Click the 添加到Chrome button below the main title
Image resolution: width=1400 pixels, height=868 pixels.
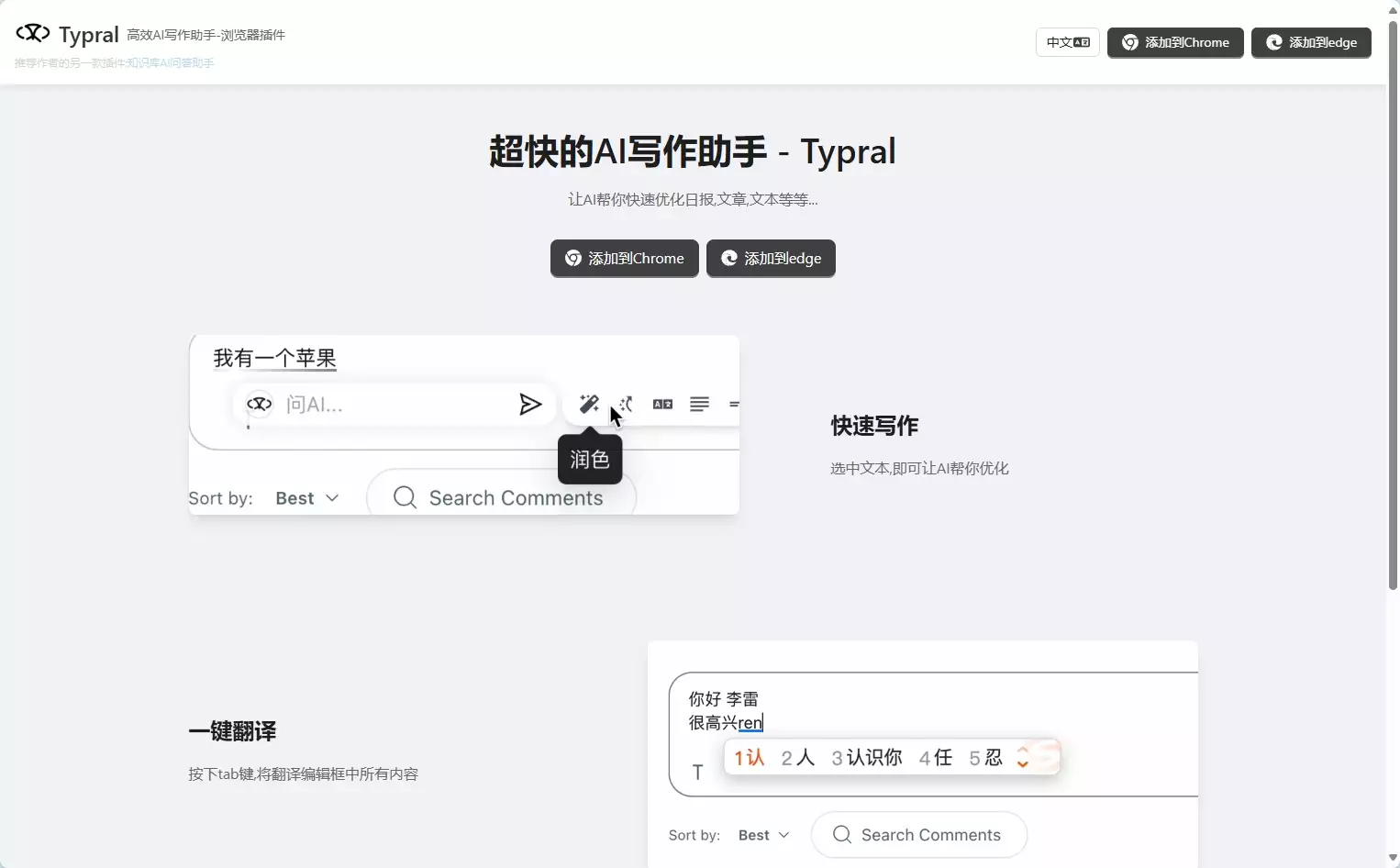point(625,258)
